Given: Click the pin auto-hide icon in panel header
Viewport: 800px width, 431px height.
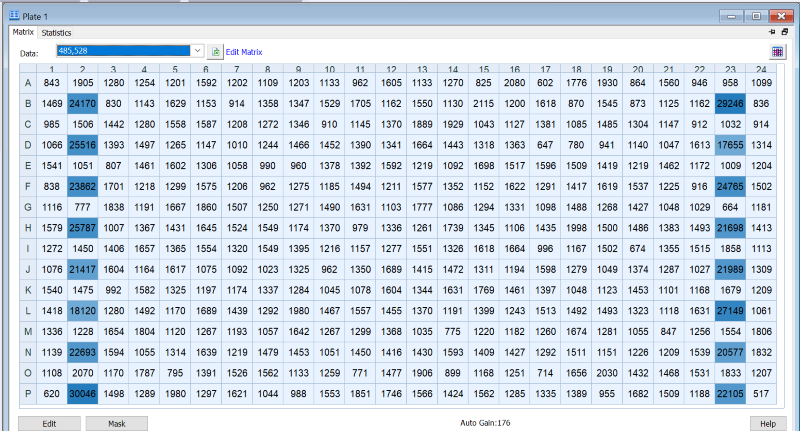Looking at the screenshot, I should (770, 32).
